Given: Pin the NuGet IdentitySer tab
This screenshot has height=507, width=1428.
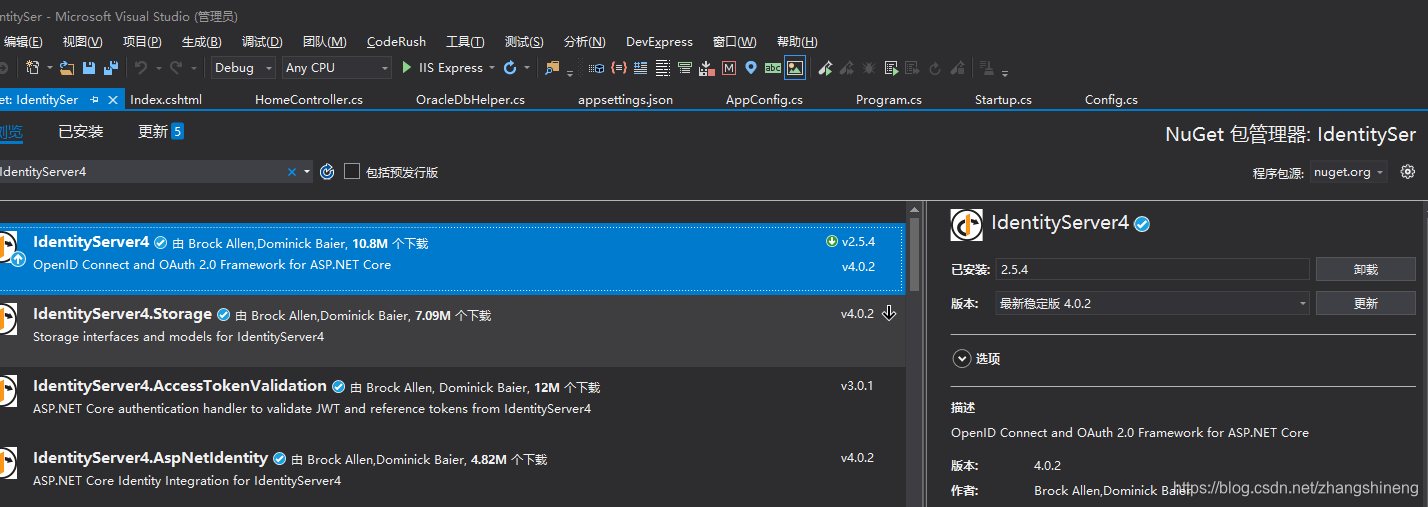Looking at the screenshot, I should [94, 100].
